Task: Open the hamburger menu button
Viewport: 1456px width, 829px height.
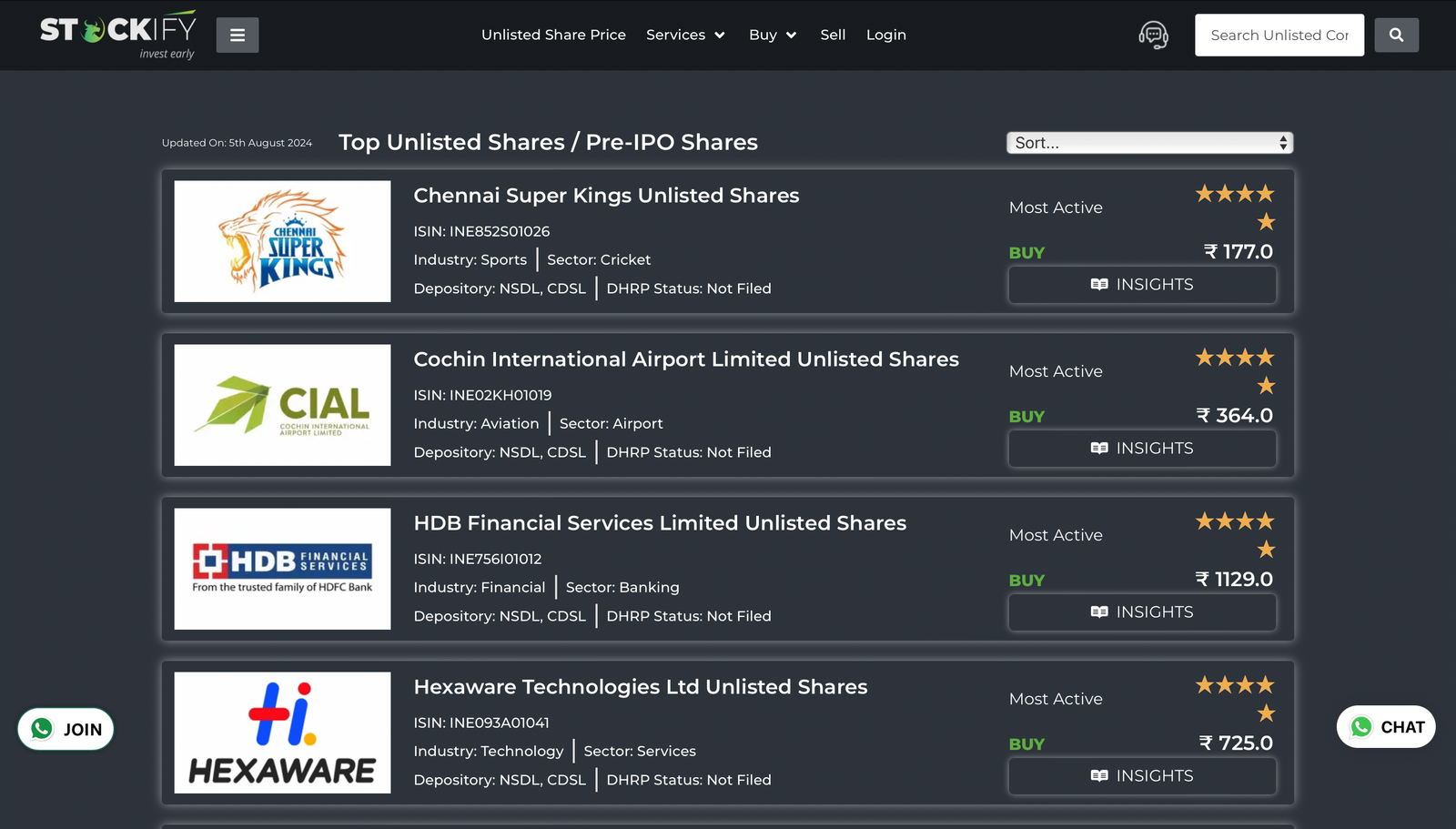Action: [238, 35]
